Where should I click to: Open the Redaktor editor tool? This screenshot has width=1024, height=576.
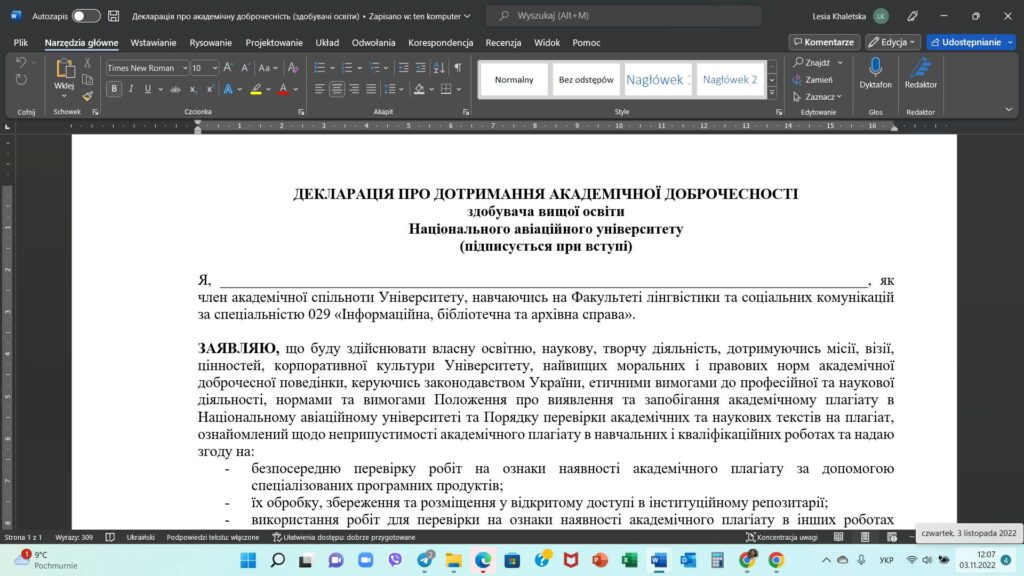tap(920, 73)
